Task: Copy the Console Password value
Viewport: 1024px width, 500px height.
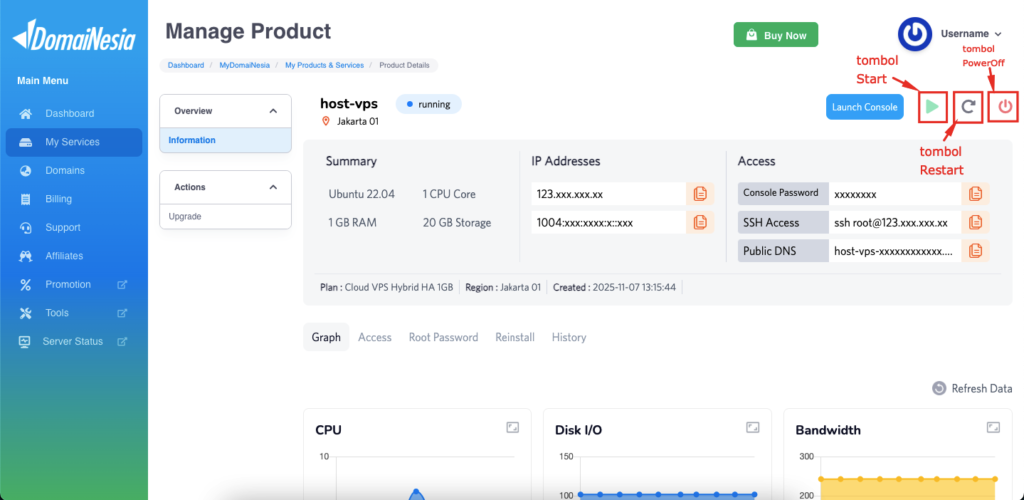Action: 976,194
